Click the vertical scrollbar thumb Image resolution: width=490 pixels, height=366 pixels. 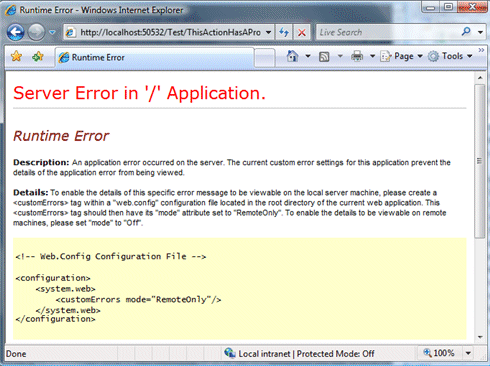click(480, 161)
